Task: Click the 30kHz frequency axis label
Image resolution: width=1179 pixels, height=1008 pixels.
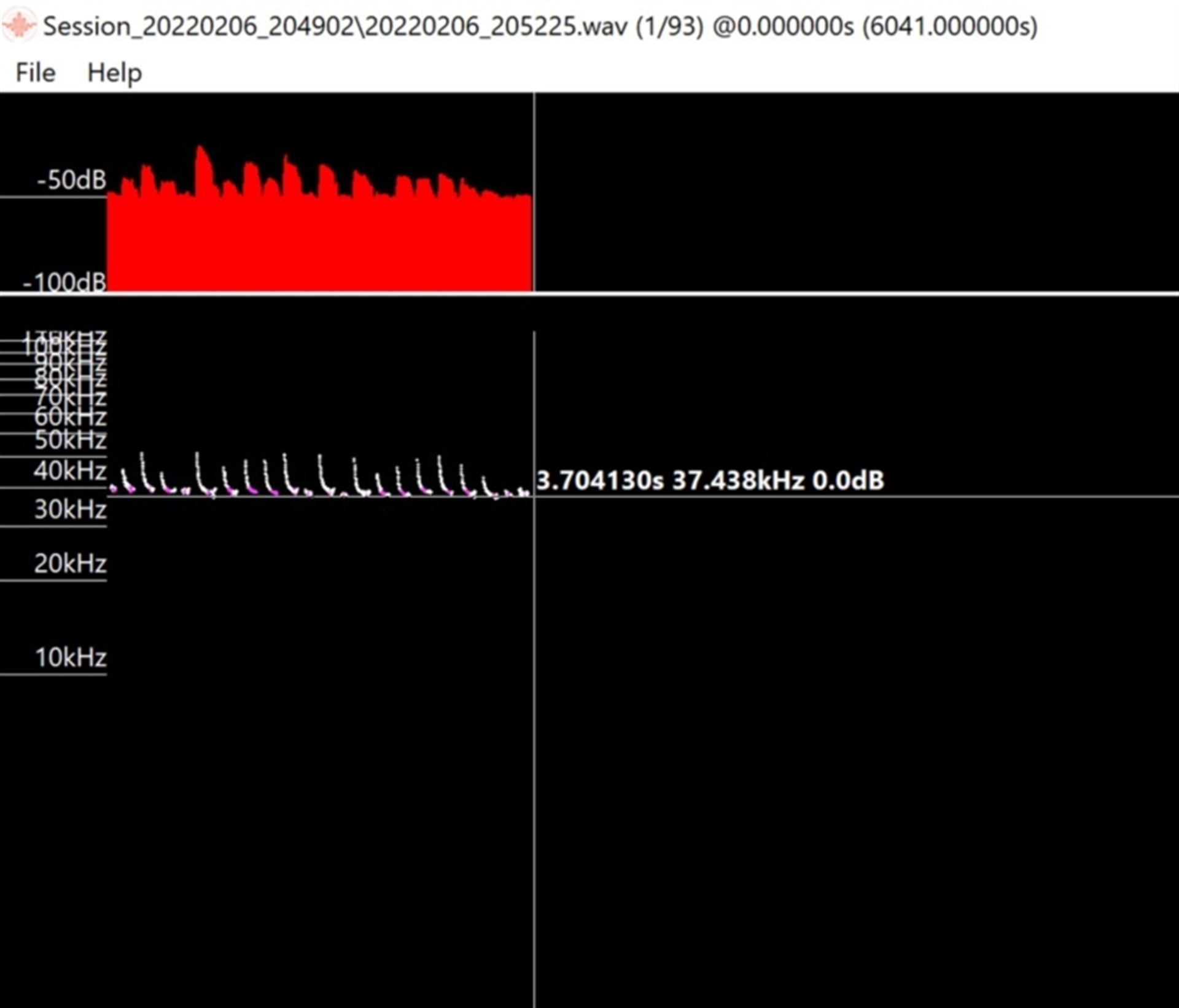Action: [x=70, y=509]
